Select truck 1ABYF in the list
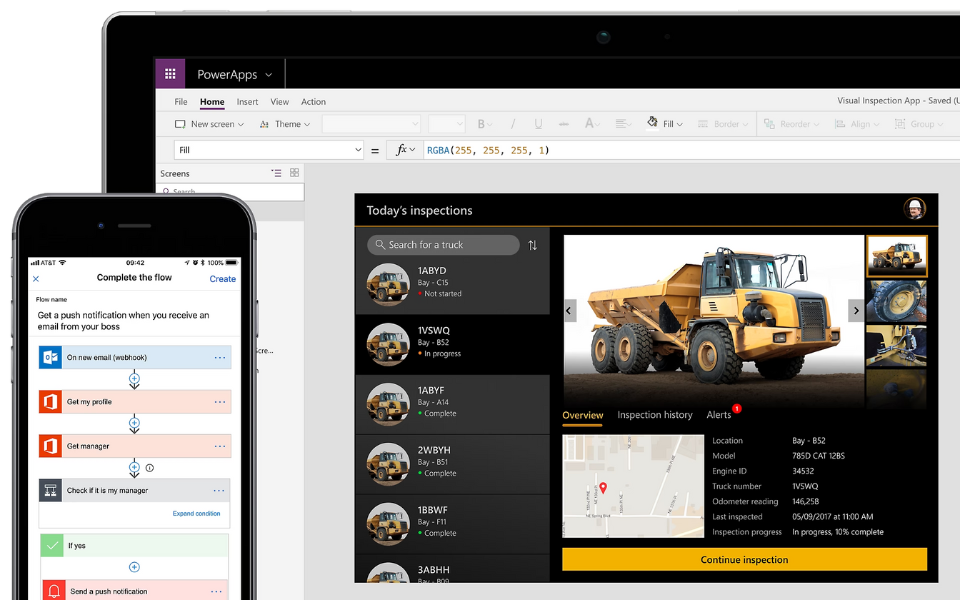The width and height of the screenshot is (960, 600). [452, 404]
